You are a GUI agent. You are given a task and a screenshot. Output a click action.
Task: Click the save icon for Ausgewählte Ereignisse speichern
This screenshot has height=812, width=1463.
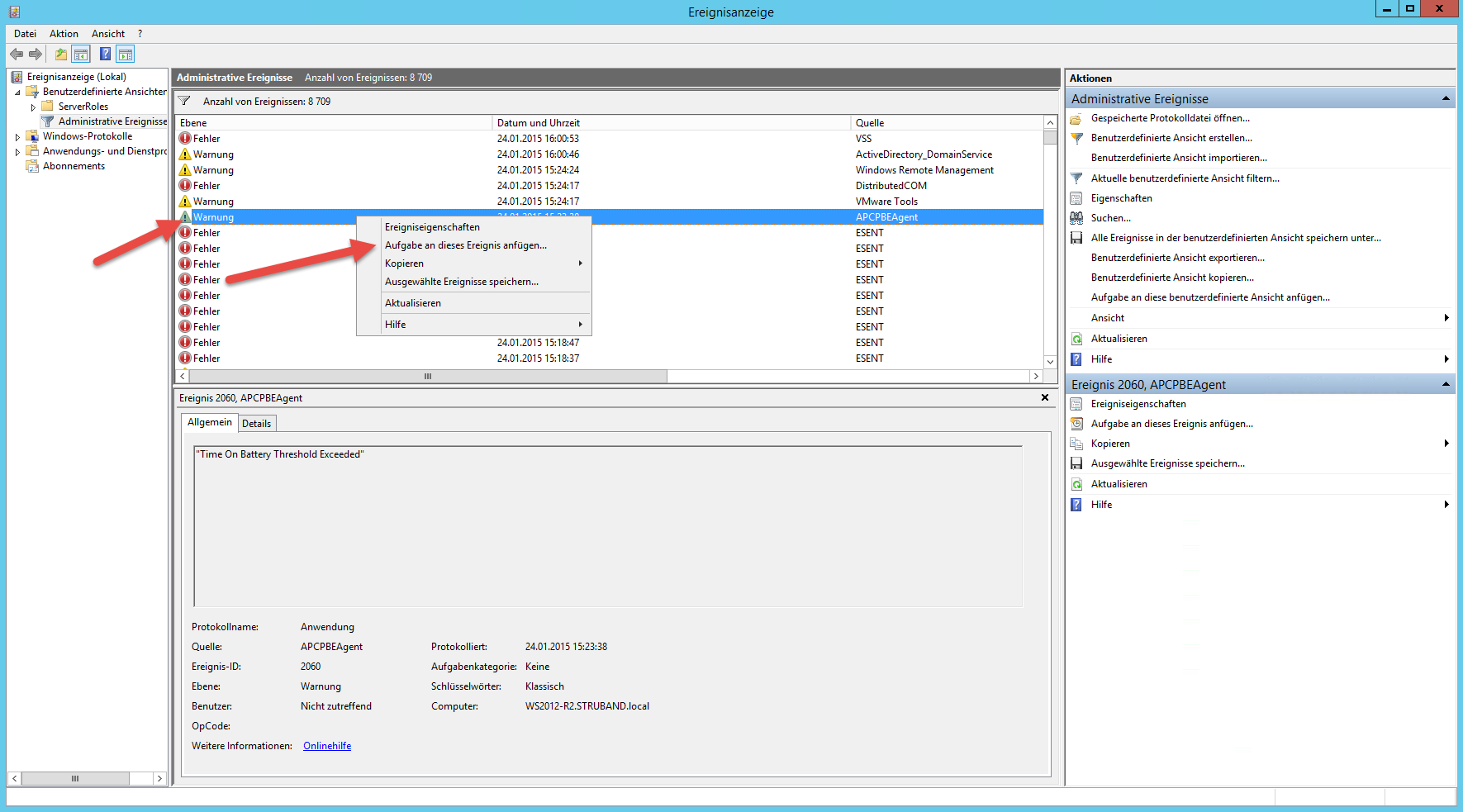click(1076, 463)
